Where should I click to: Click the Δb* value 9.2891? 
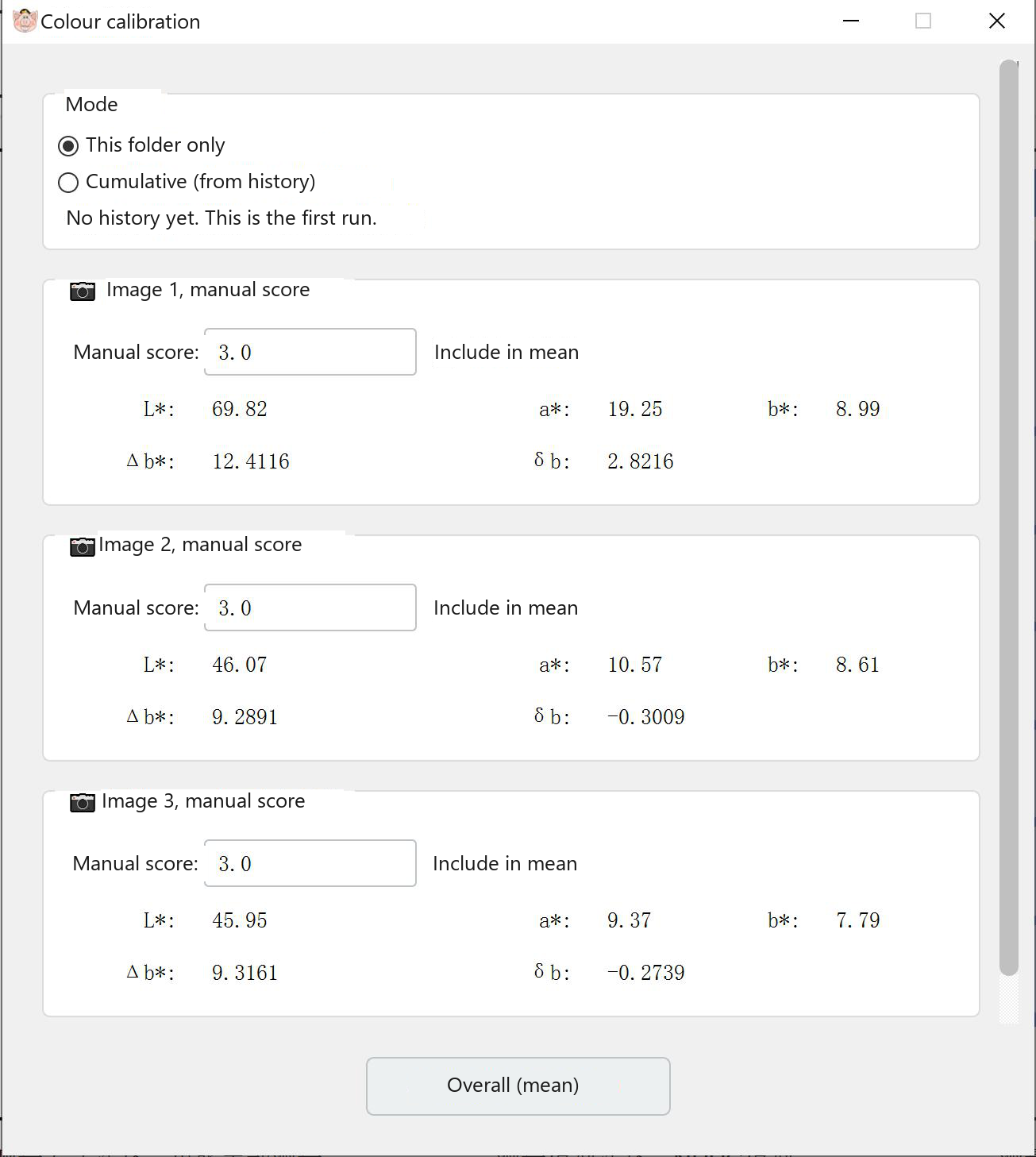pyautogui.click(x=245, y=717)
